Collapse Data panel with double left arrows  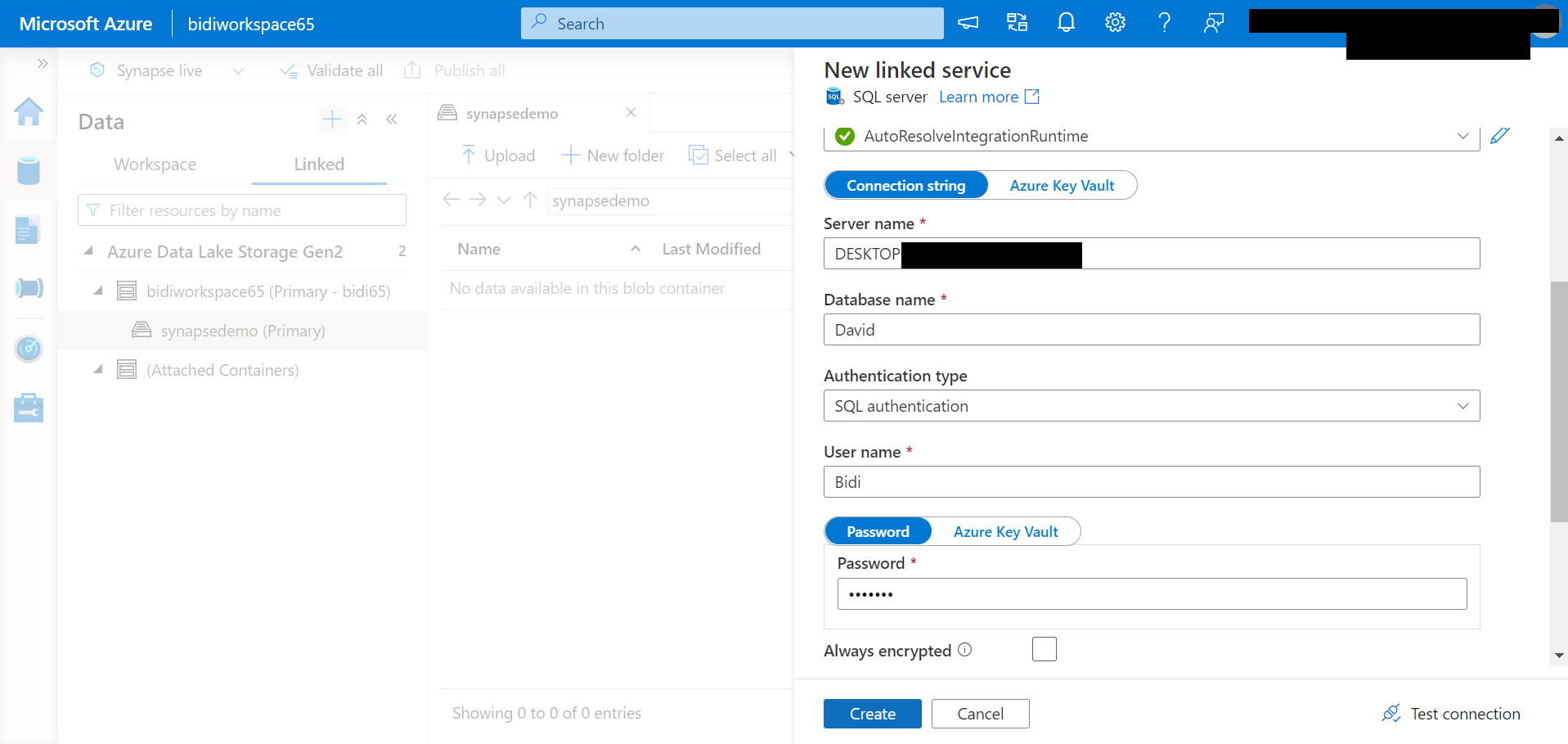point(392,119)
